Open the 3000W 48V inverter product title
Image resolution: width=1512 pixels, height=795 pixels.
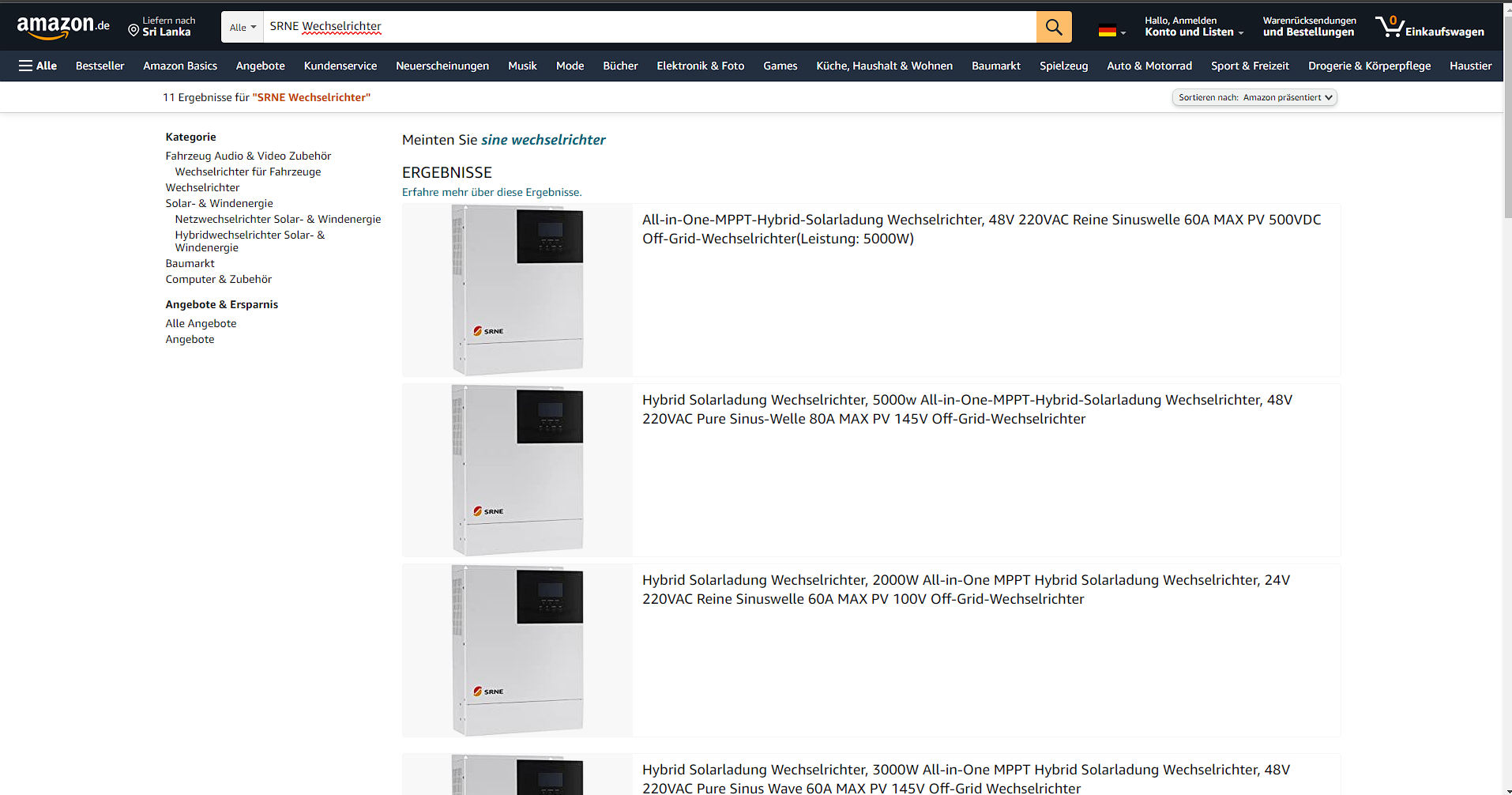tap(966, 778)
